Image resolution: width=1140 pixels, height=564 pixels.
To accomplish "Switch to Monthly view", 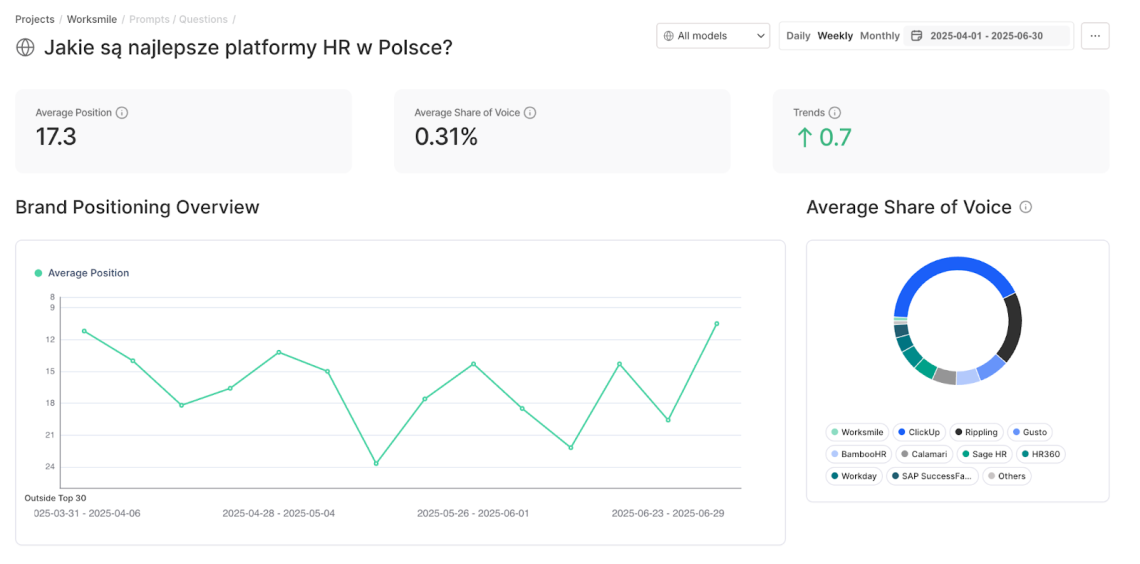I will 880,36.
